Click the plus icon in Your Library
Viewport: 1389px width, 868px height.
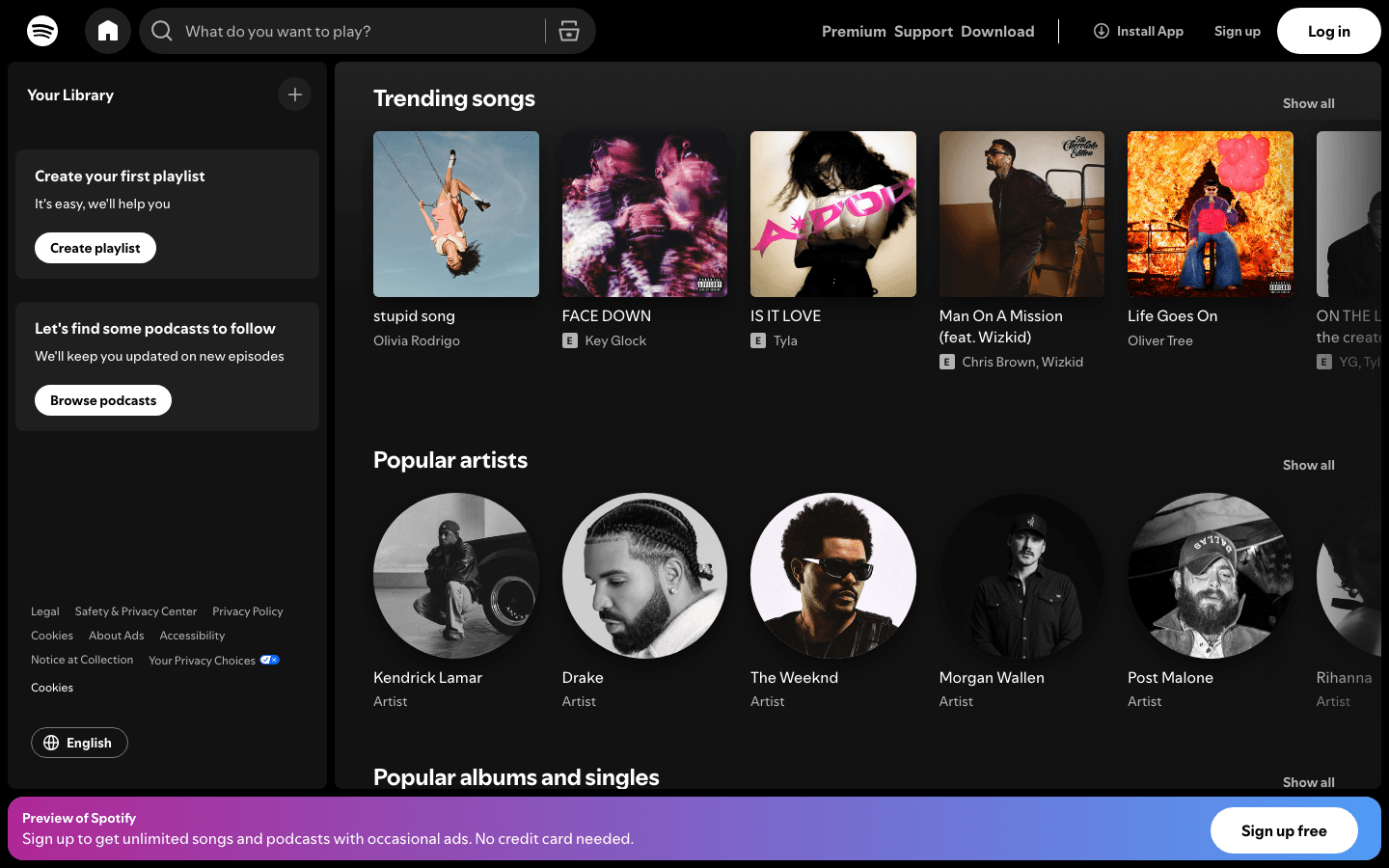(x=295, y=95)
